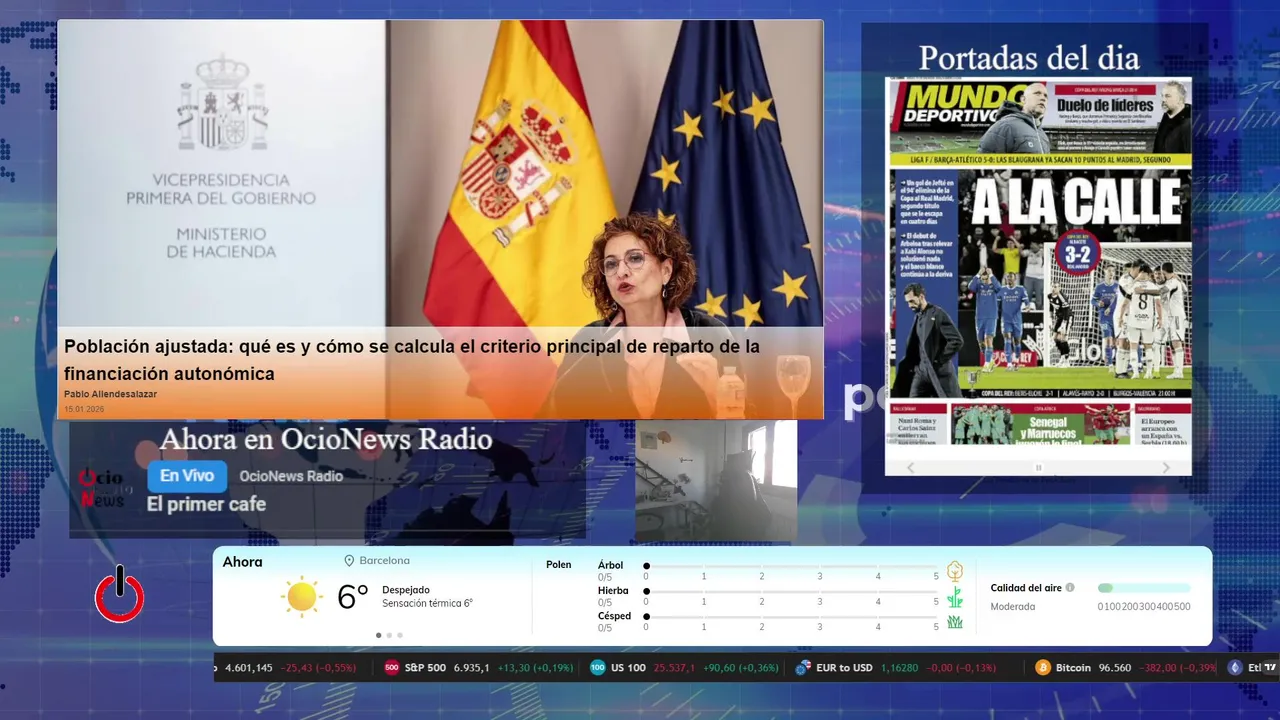Click the Bitcoin ticker icon
1280x720 pixels.
pos(1043,668)
